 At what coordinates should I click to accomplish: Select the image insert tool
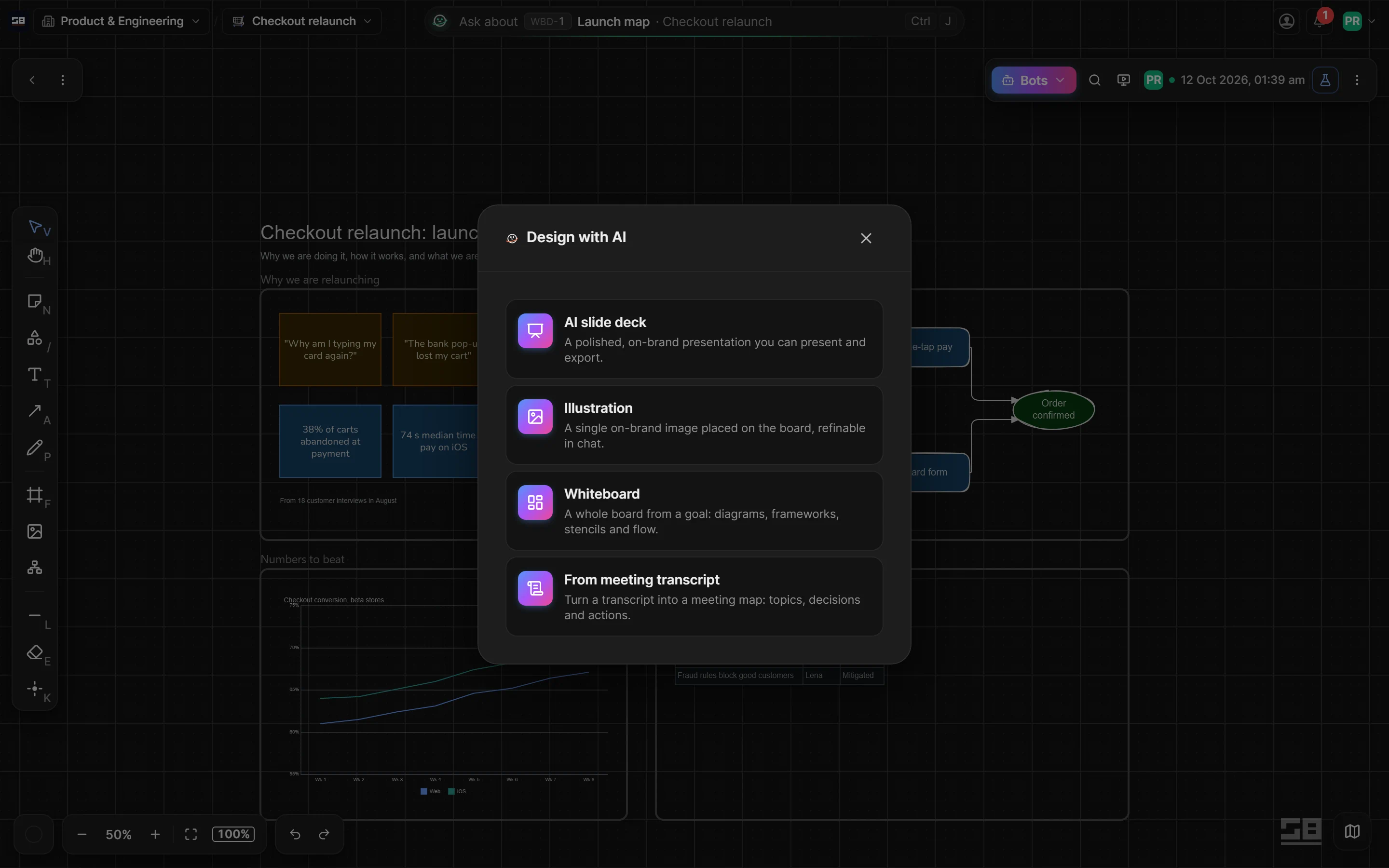[35, 531]
